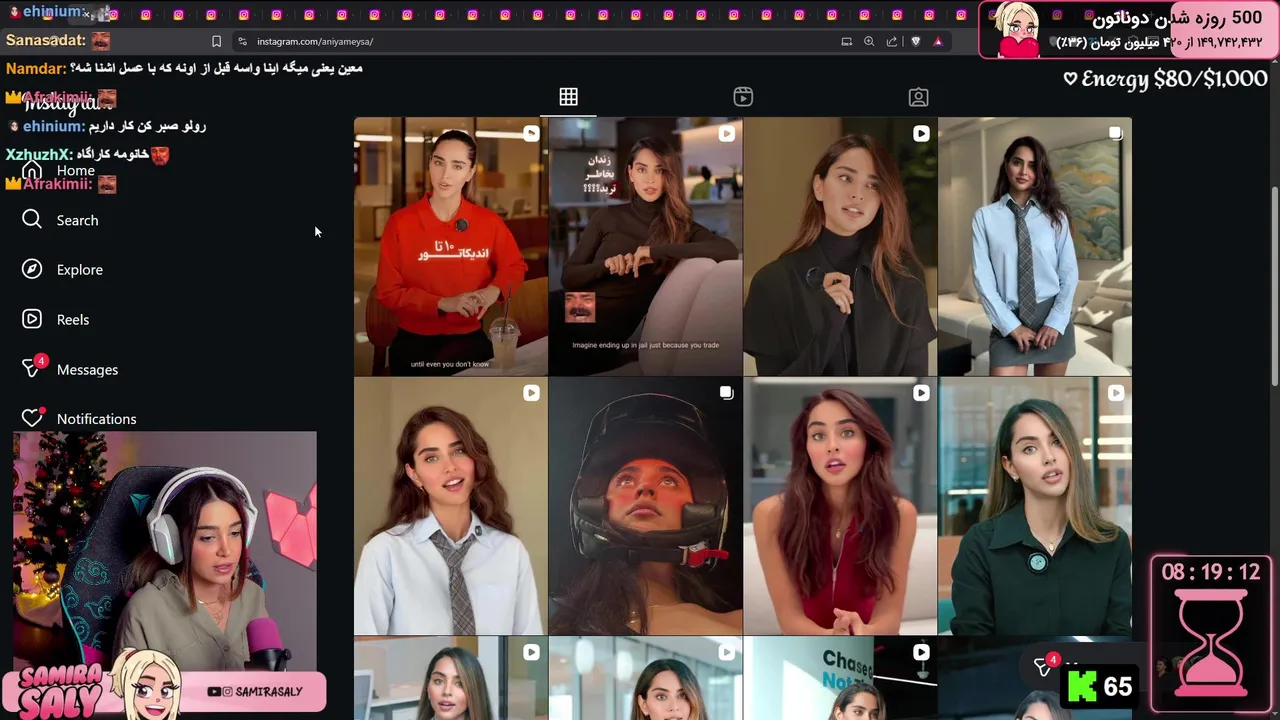Screen dimensions: 1280x720
Task: Click the Search magnifier icon
Action: click(x=32, y=219)
